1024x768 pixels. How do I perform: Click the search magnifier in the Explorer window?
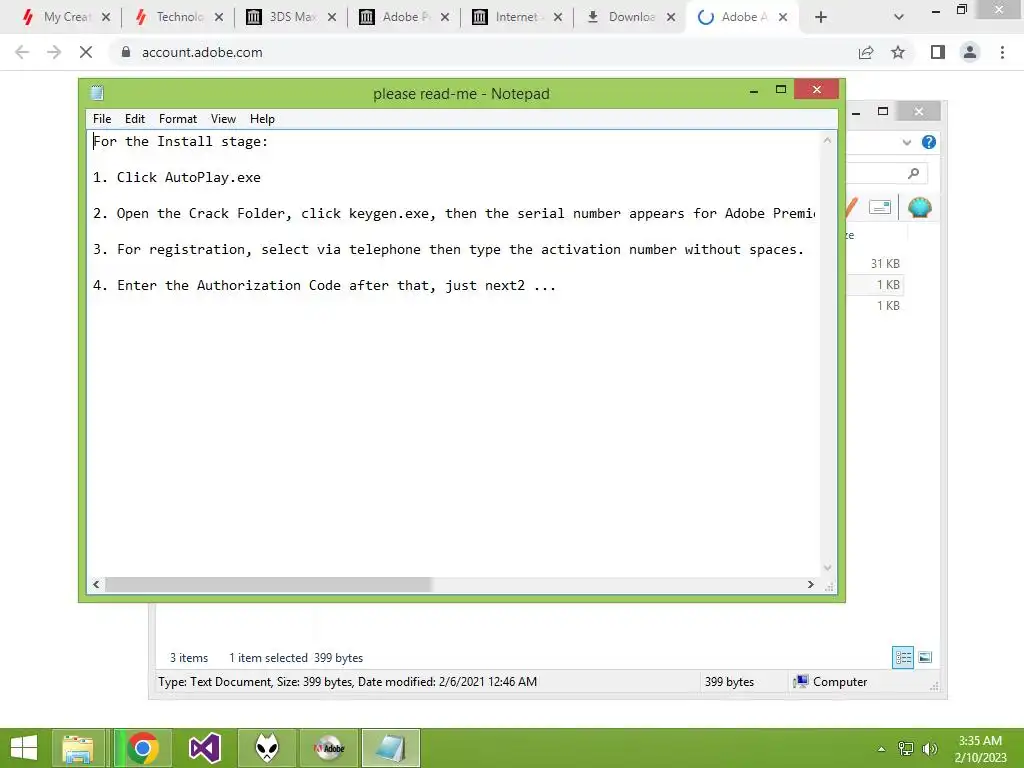point(914,173)
